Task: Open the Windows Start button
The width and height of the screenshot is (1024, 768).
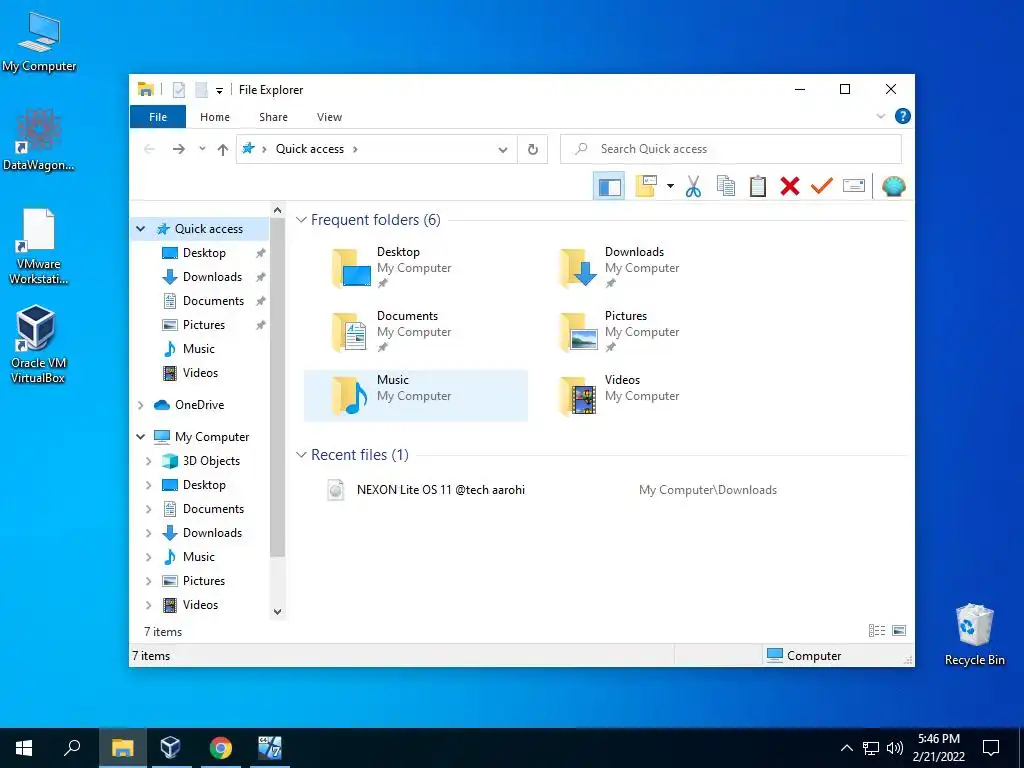Action: 24,748
